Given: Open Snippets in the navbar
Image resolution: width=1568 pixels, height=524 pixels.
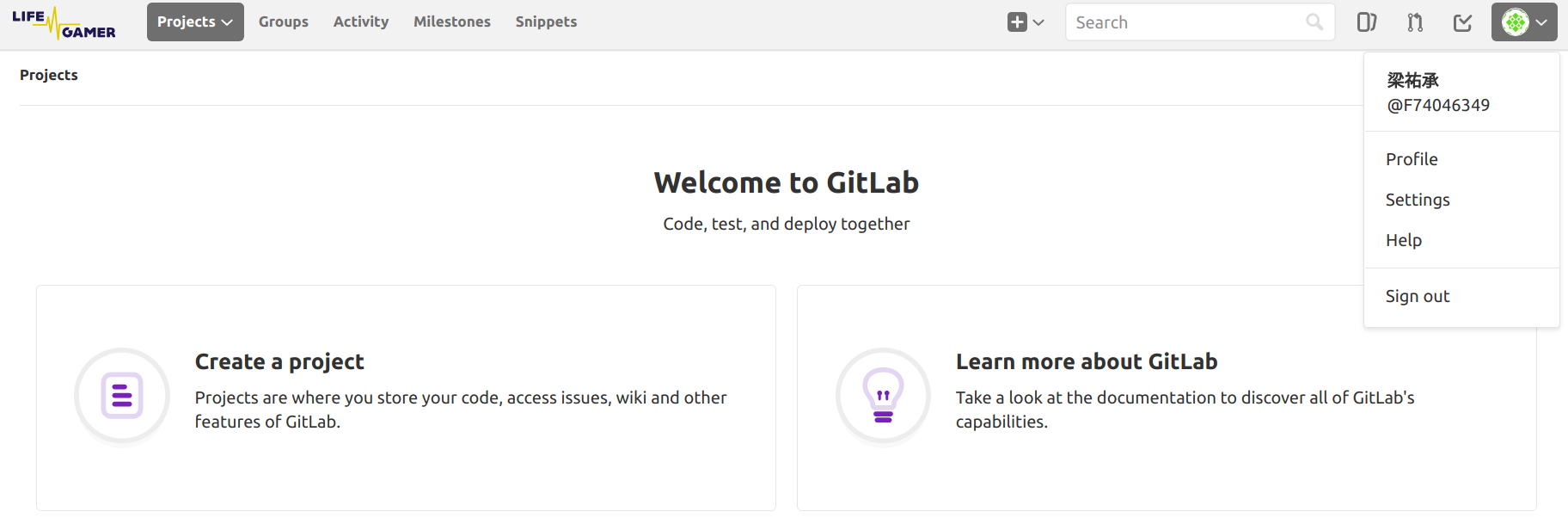Looking at the screenshot, I should (546, 22).
